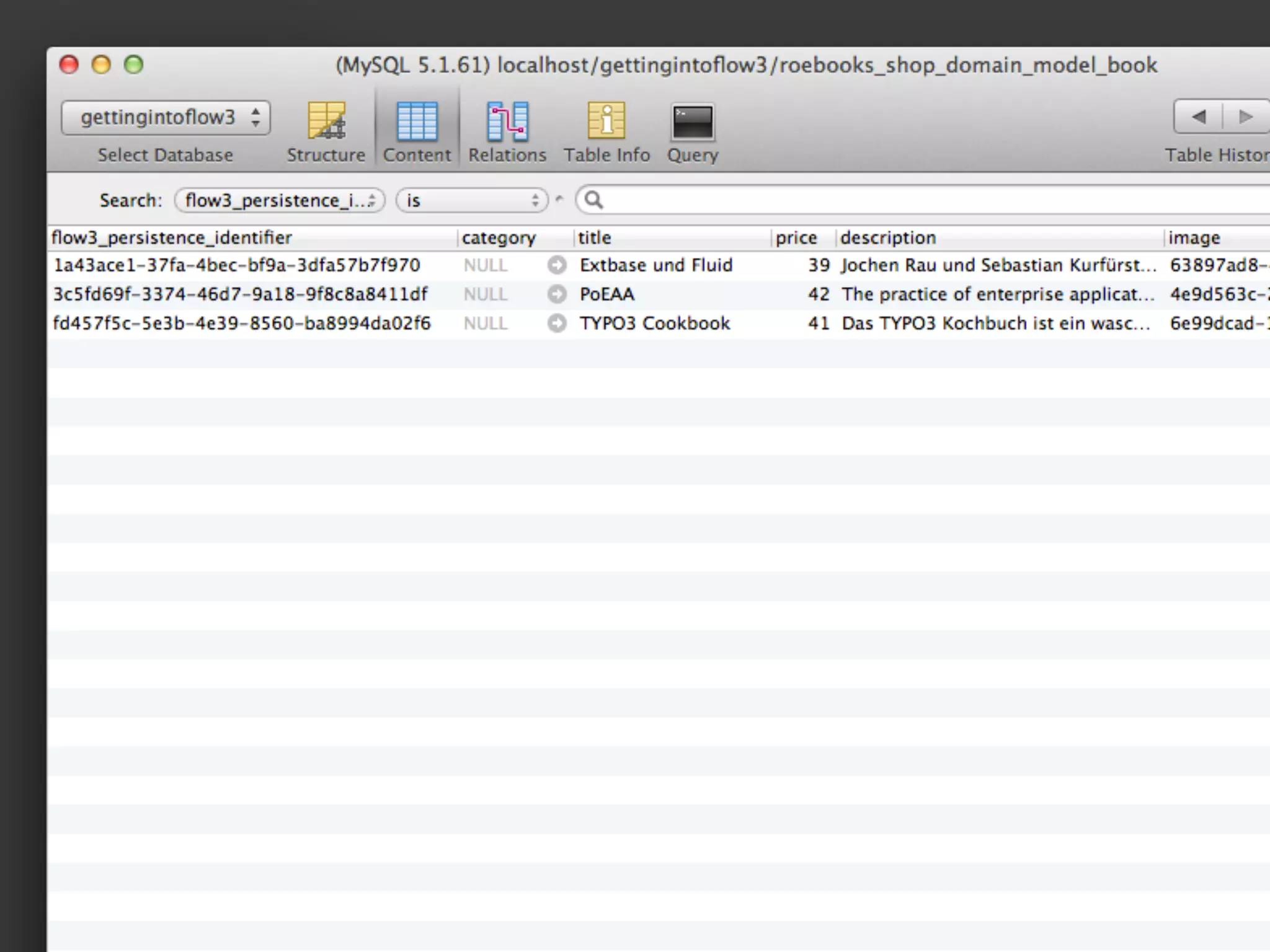Open the flow3_persistence_i… search field dropdown
The image size is (1270, 952).
tap(280, 200)
